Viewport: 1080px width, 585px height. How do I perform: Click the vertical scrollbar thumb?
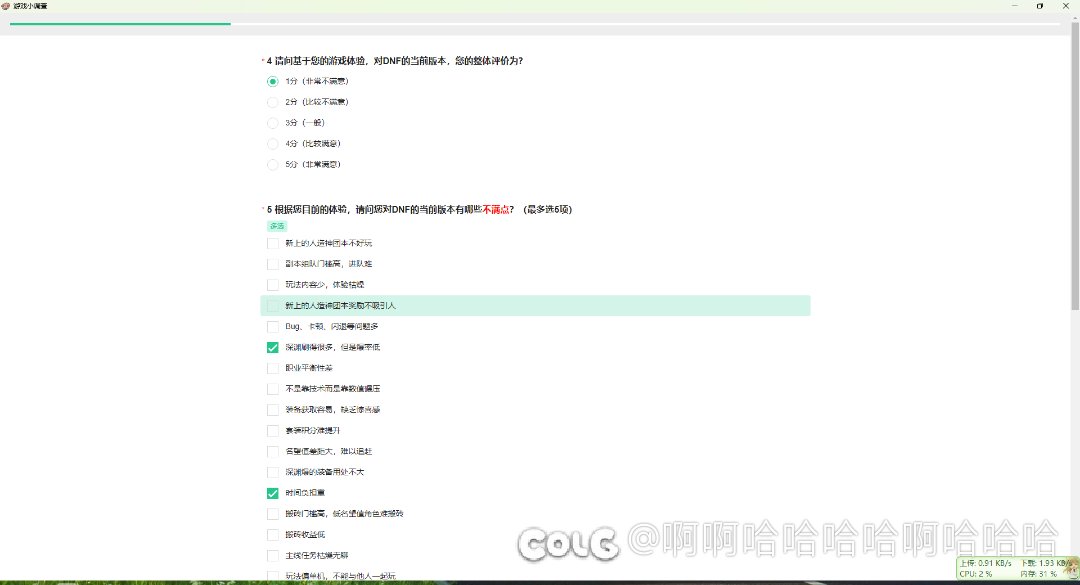click(x=1074, y=165)
